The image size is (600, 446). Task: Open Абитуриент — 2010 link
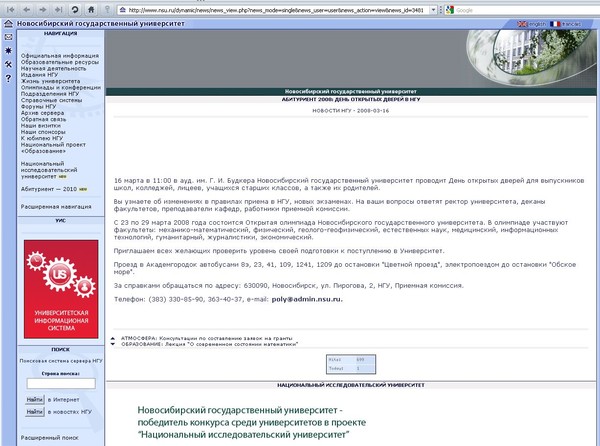coord(49,189)
